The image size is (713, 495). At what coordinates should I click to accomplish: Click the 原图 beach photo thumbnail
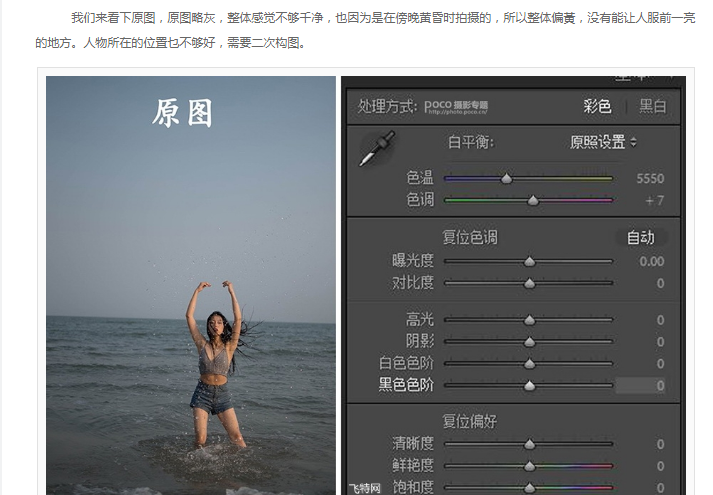pyautogui.click(x=191, y=285)
